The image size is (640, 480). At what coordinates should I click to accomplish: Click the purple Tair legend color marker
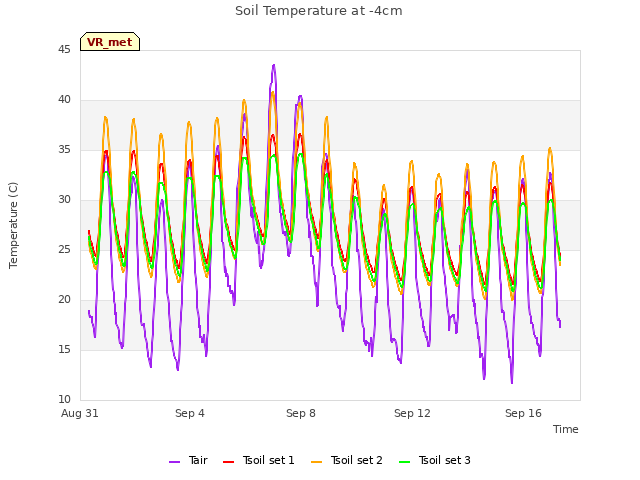[175, 462]
